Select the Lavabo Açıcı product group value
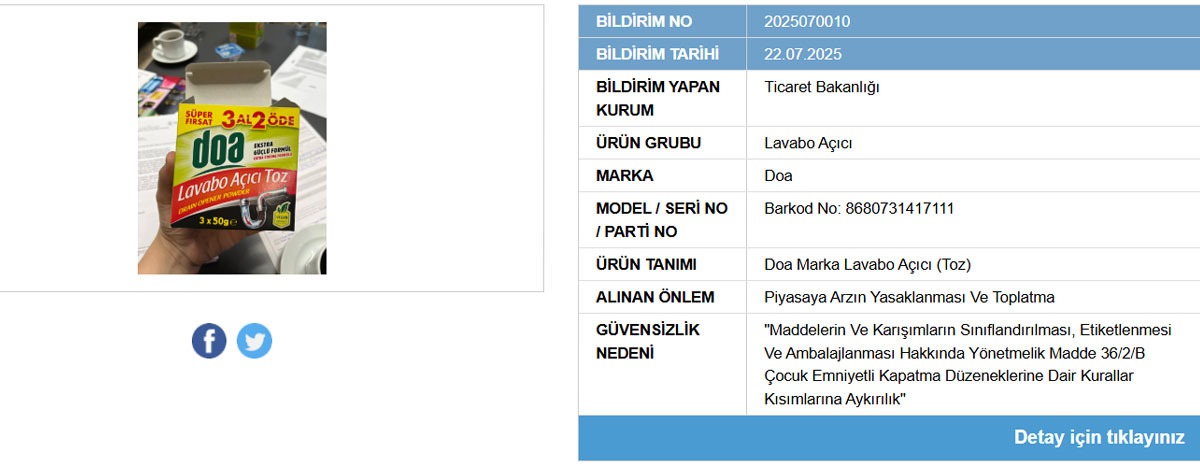 pyautogui.click(x=808, y=143)
